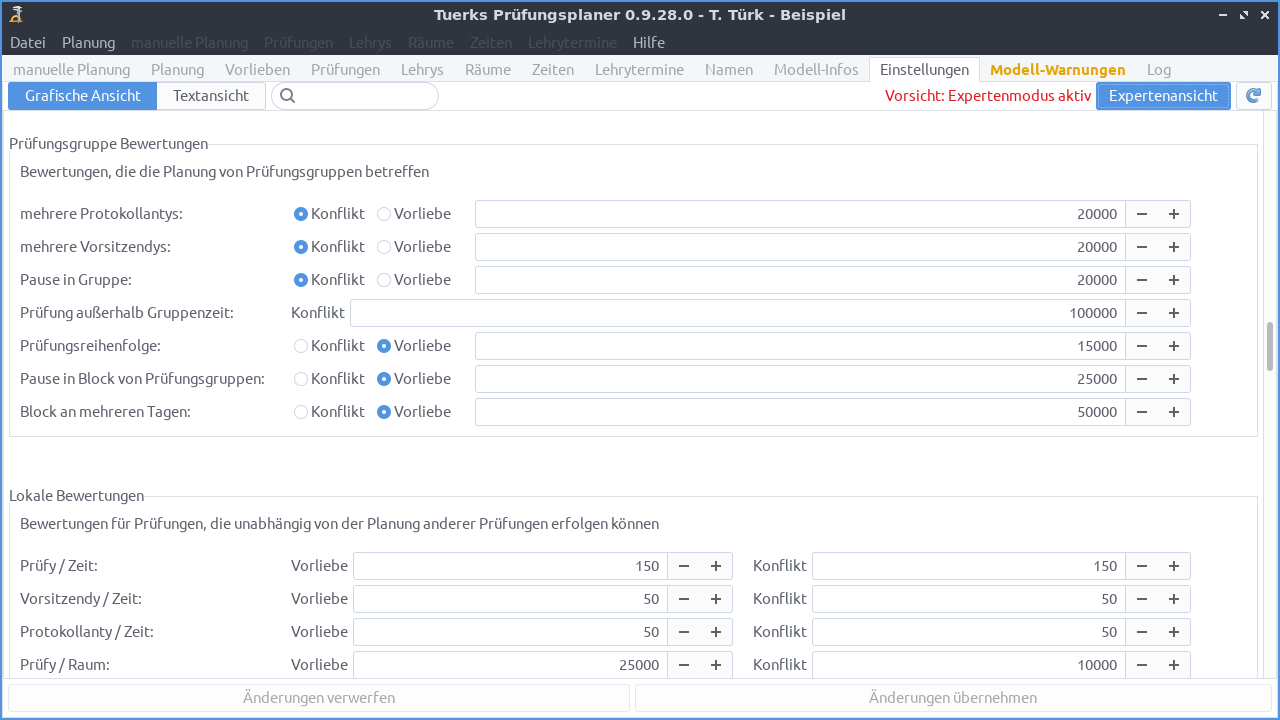Screen dimensions: 1280x720
Task: Increase the Konflikt value for 'Prüfy / Raum'
Action: (x=1173, y=664)
